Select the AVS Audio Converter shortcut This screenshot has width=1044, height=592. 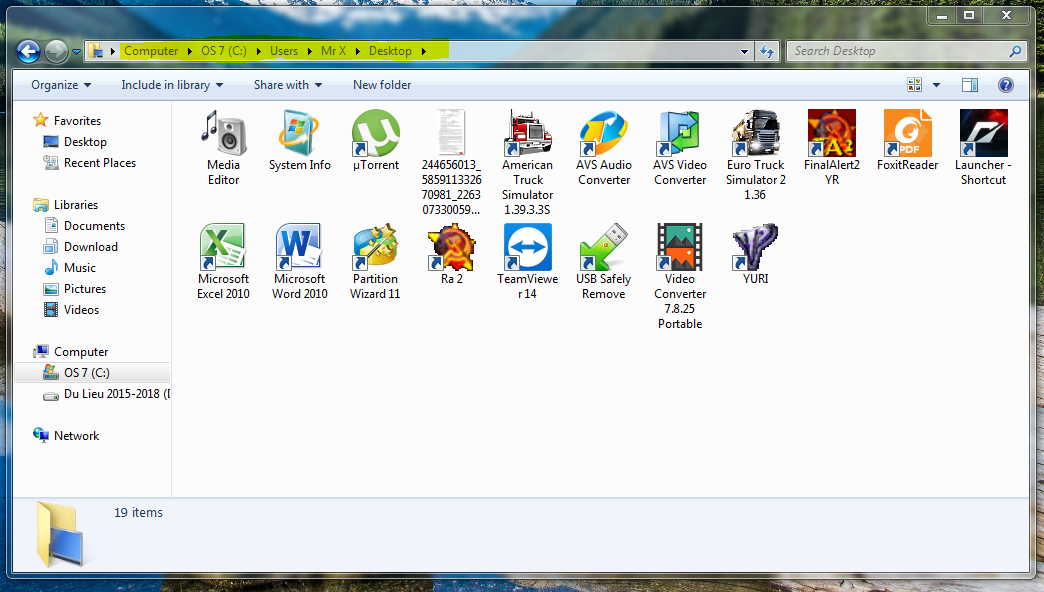pos(604,148)
